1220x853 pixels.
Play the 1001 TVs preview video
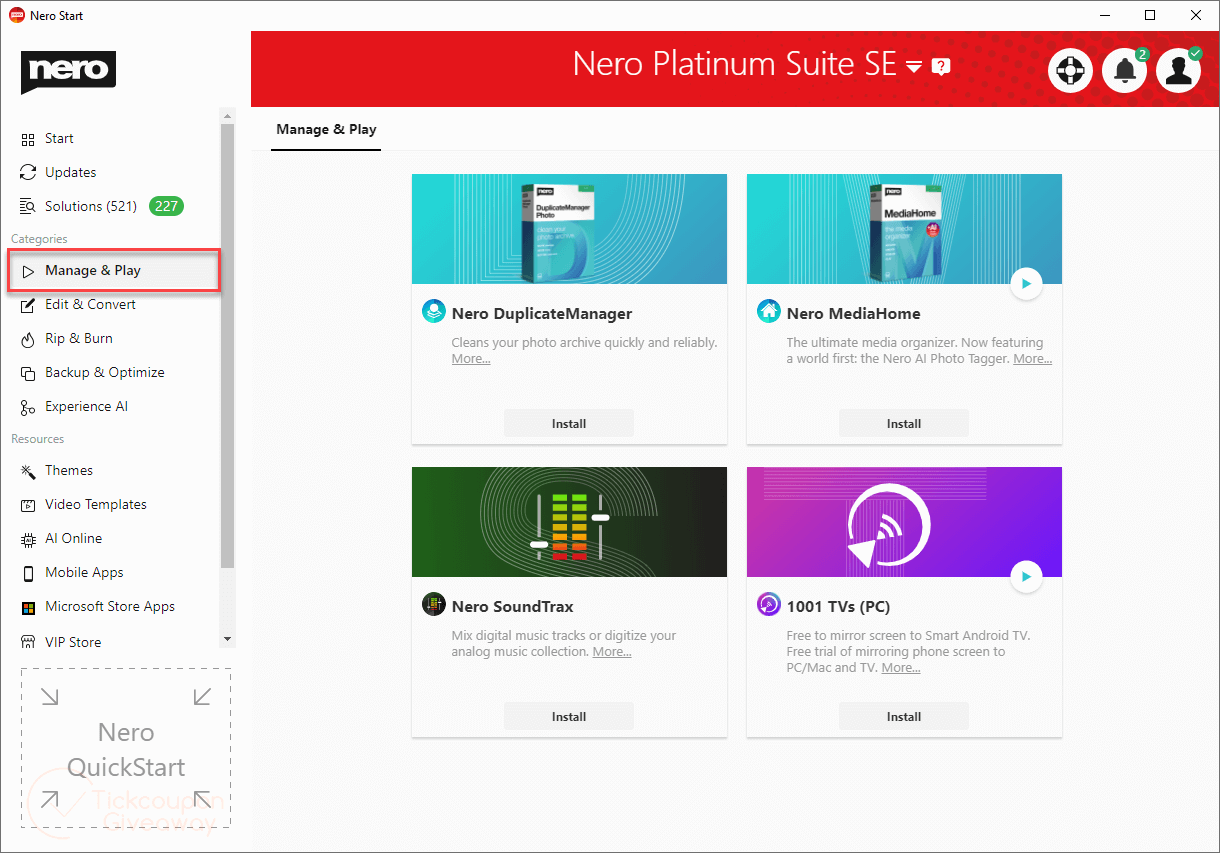1026,577
